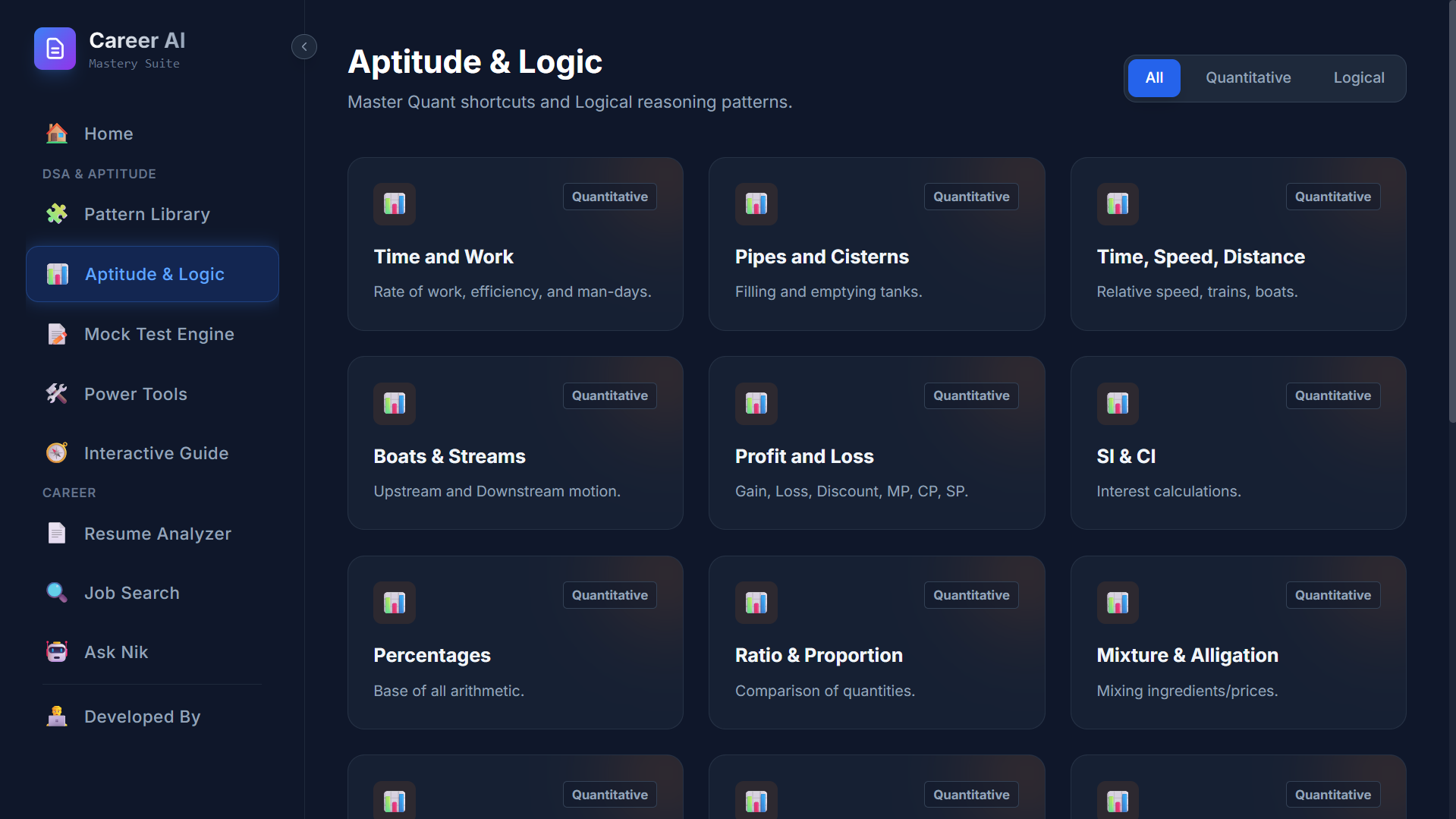Select the Mock Test Engine icon
Screen dimensions: 1456x819
57,334
